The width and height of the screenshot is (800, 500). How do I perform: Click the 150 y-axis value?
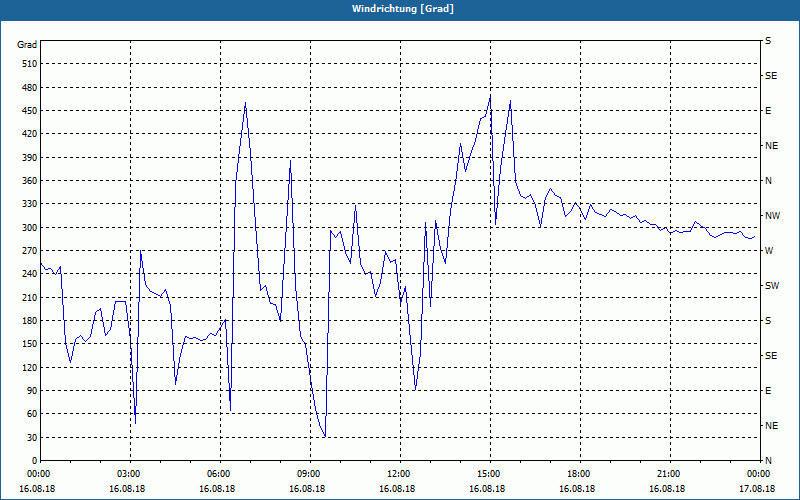pyautogui.click(x=31, y=344)
